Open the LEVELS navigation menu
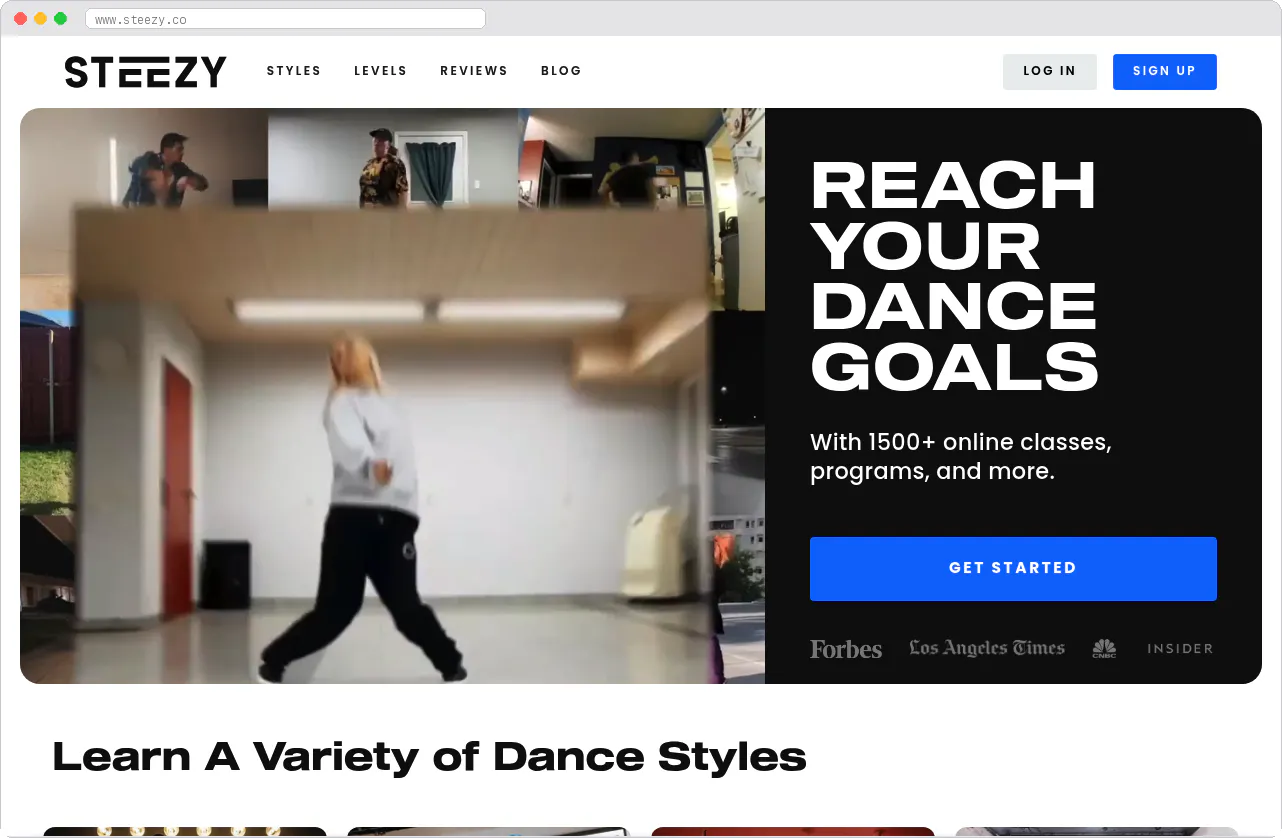1282x838 pixels. click(380, 71)
